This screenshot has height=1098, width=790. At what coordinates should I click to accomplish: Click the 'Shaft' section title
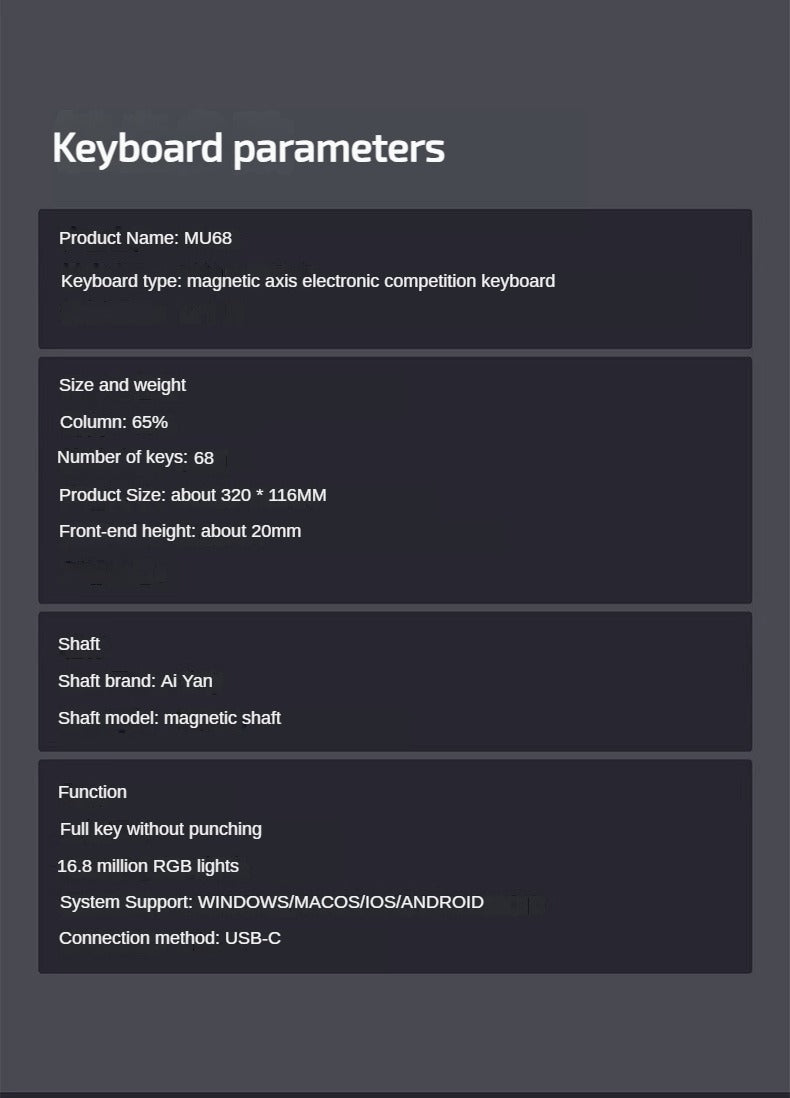[x=79, y=644]
